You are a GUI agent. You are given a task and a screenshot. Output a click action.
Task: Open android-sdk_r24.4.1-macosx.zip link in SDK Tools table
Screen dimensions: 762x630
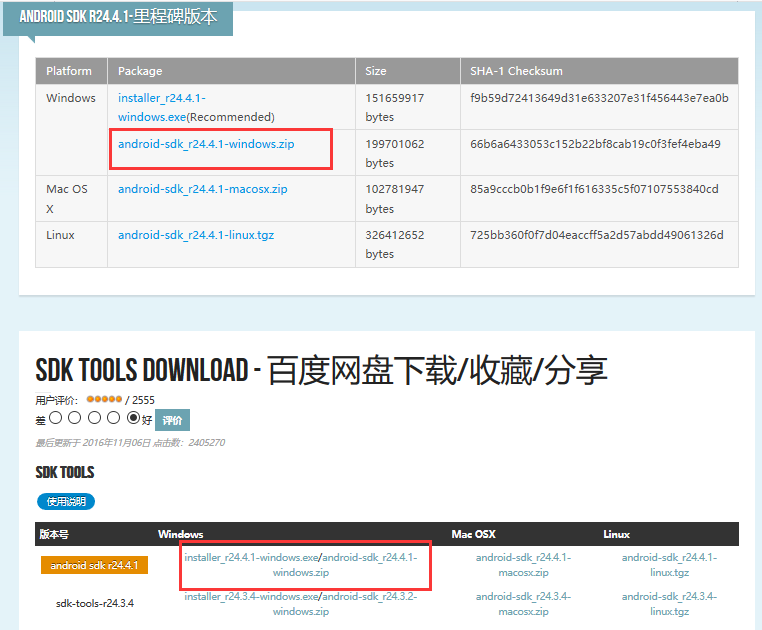523,565
